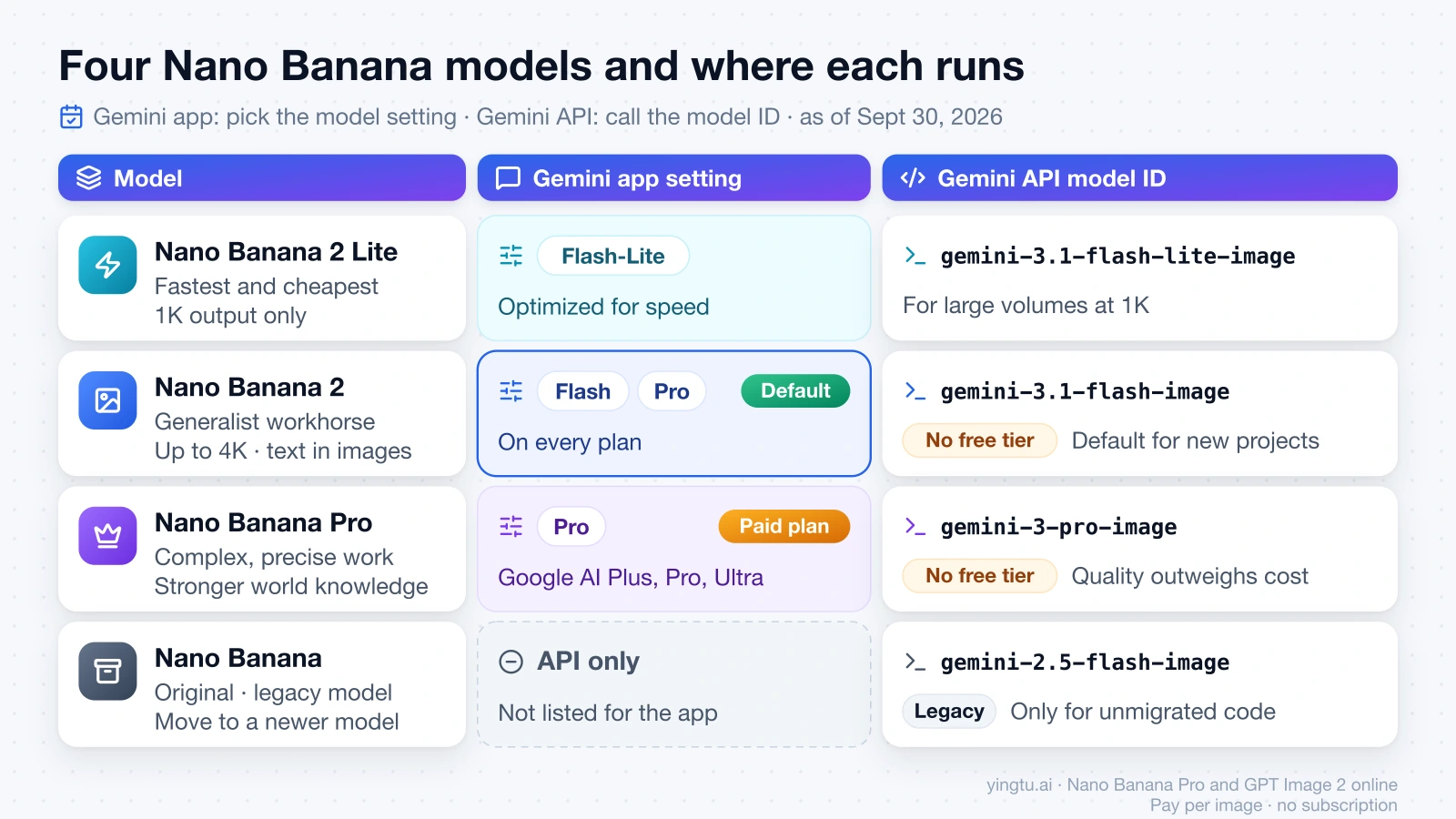Screen dimensions: 1456x819
Task: Click the sliders icon in the Paid plan row
Action: (x=511, y=526)
